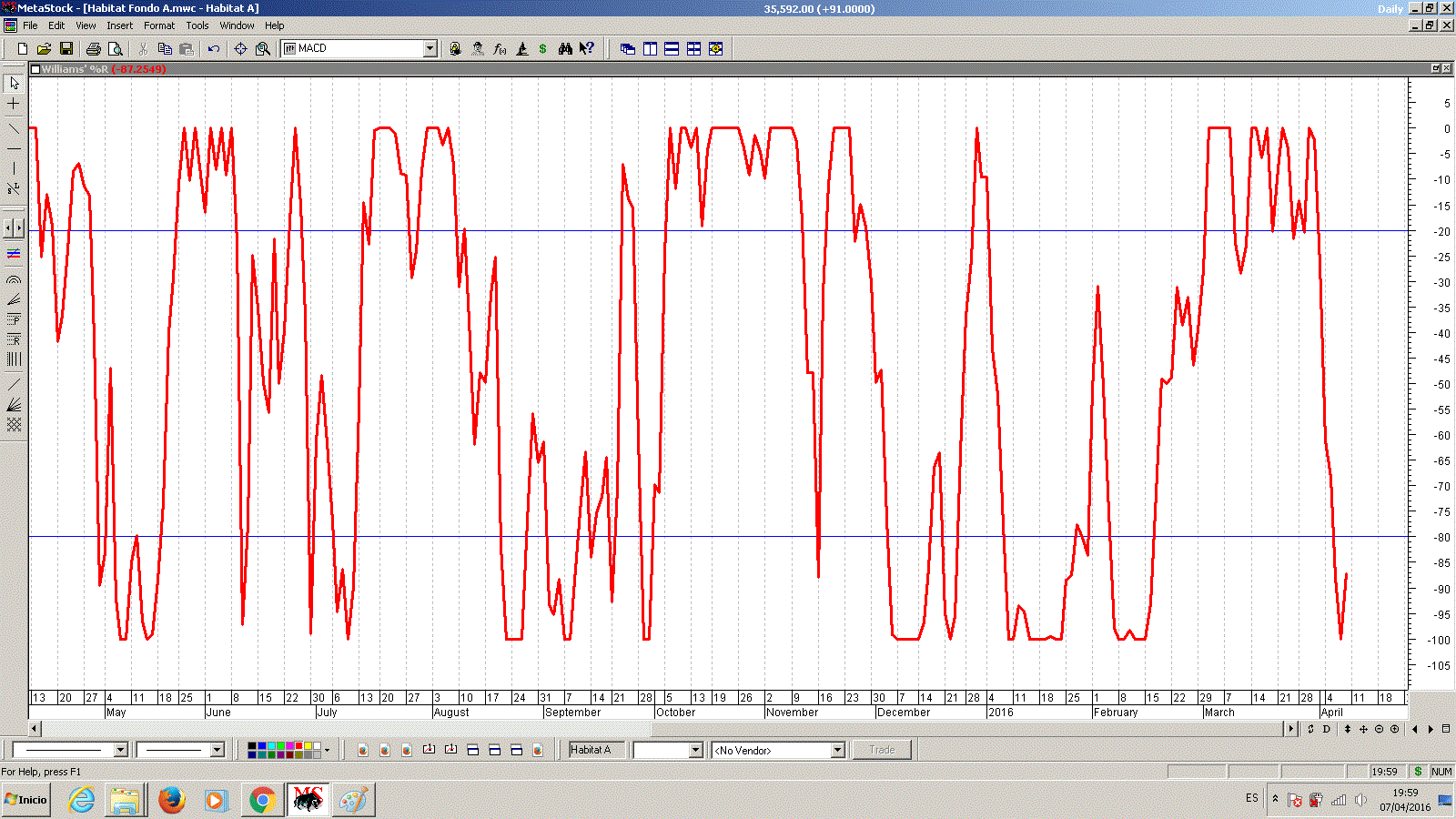Open the Indicator Builder f(x) icon
This screenshot has height=819, width=1456.
pyautogui.click(x=500, y=49)
